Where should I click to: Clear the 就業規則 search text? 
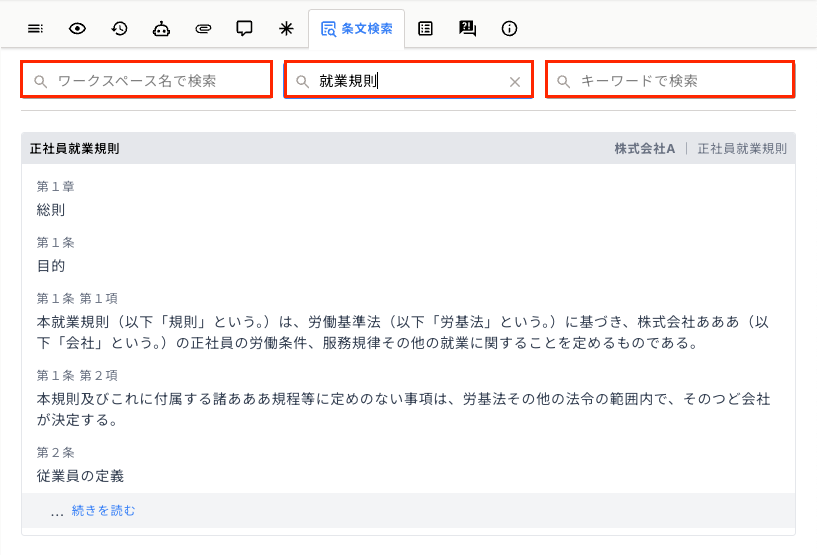pyautogui.click(x=515, y=82)
